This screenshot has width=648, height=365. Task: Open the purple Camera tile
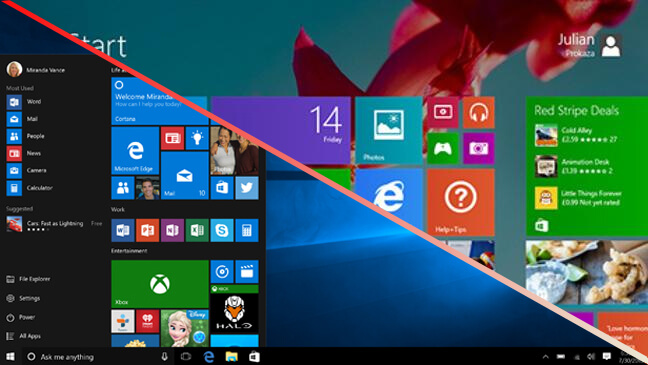coord(479,148)
